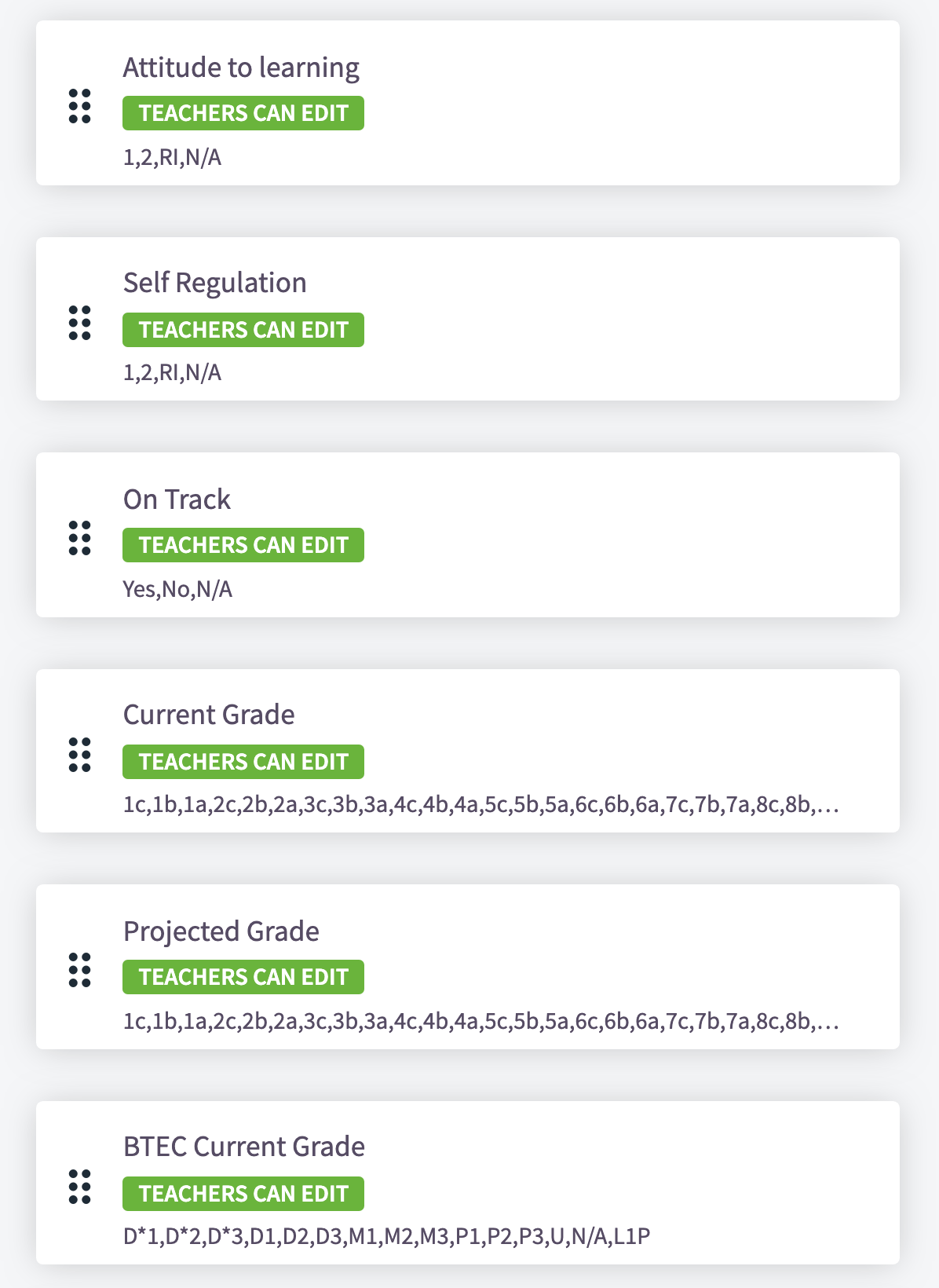
Task: Open the BTEC Current Grade heading
Action: 243,1147
